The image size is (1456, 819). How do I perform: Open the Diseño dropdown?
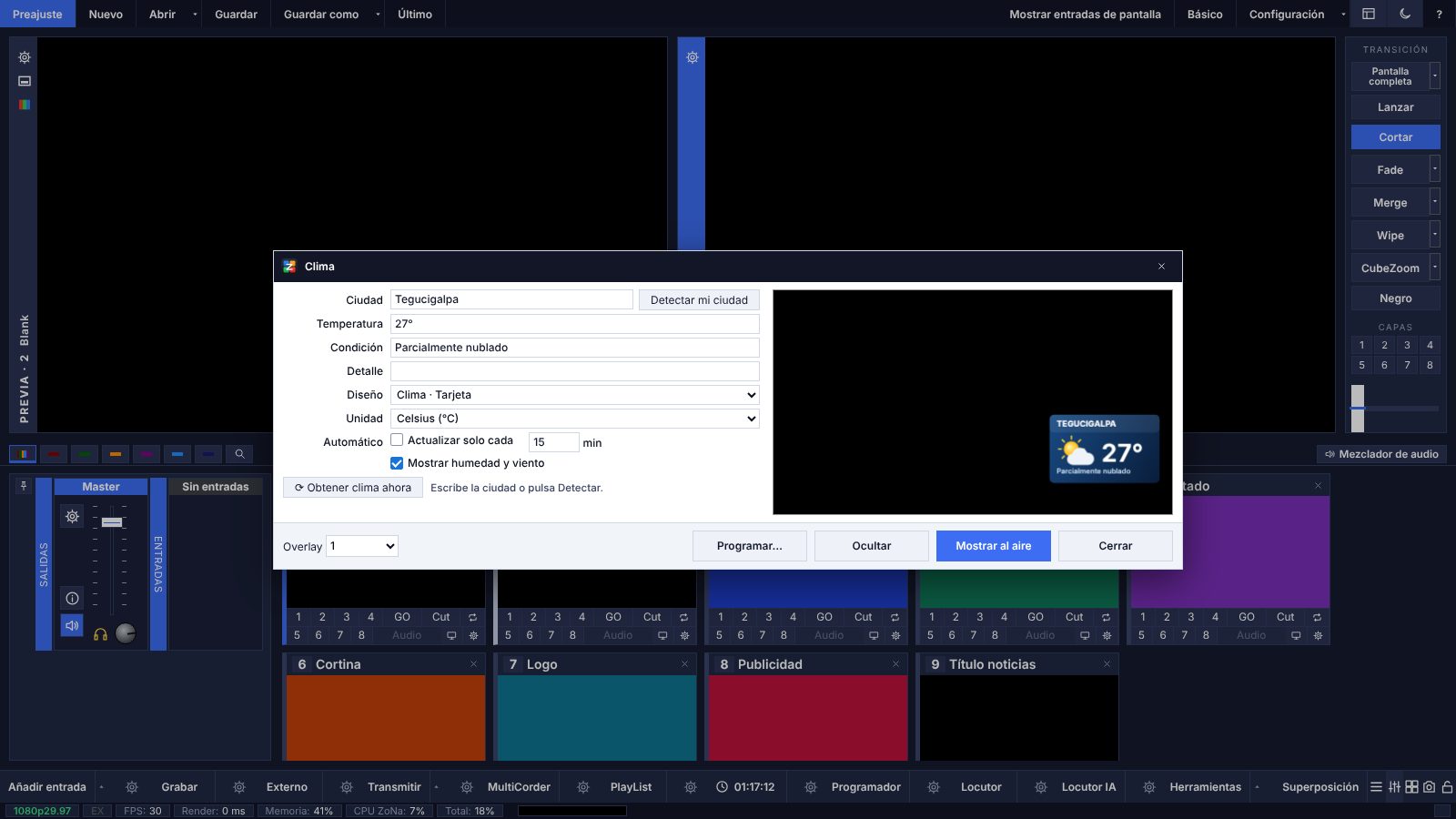click(575, 395)
